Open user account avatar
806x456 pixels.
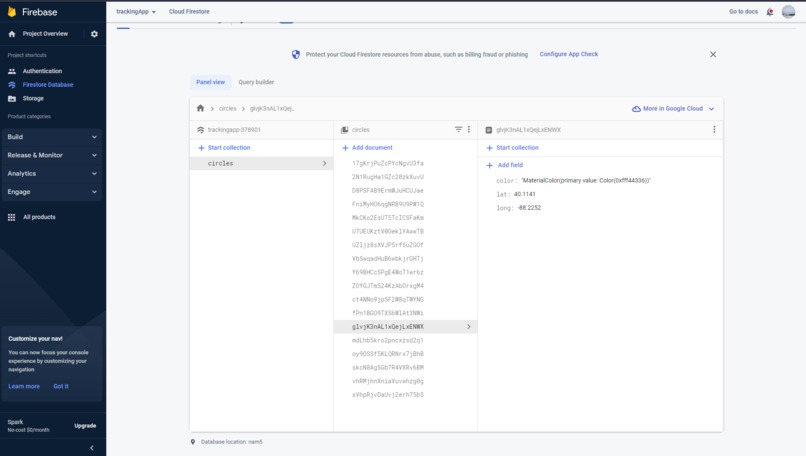click(x=789, y=11)
